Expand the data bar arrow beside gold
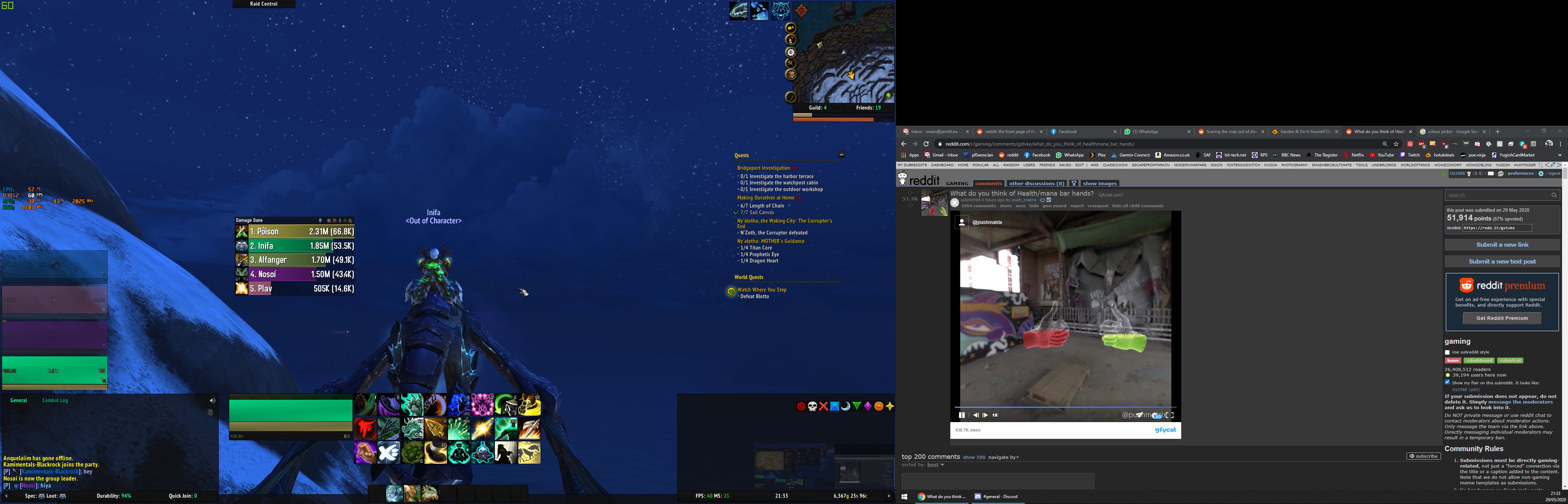1568x504 pixels. [x=889, y=496]
